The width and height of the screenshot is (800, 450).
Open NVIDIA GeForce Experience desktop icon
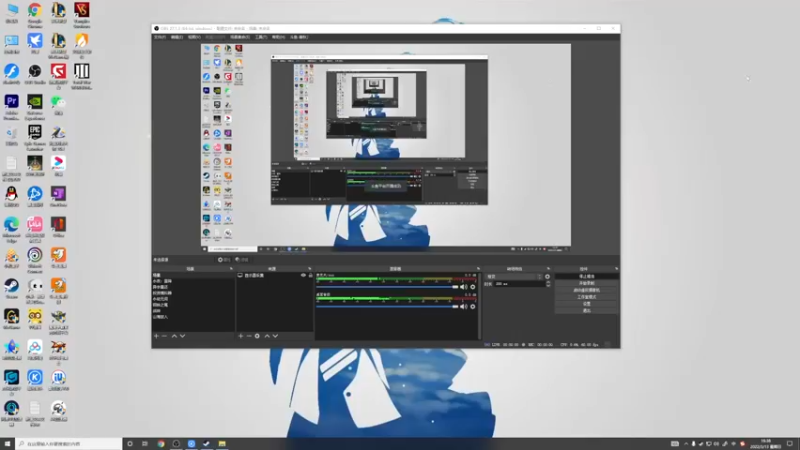pos(35,107)
